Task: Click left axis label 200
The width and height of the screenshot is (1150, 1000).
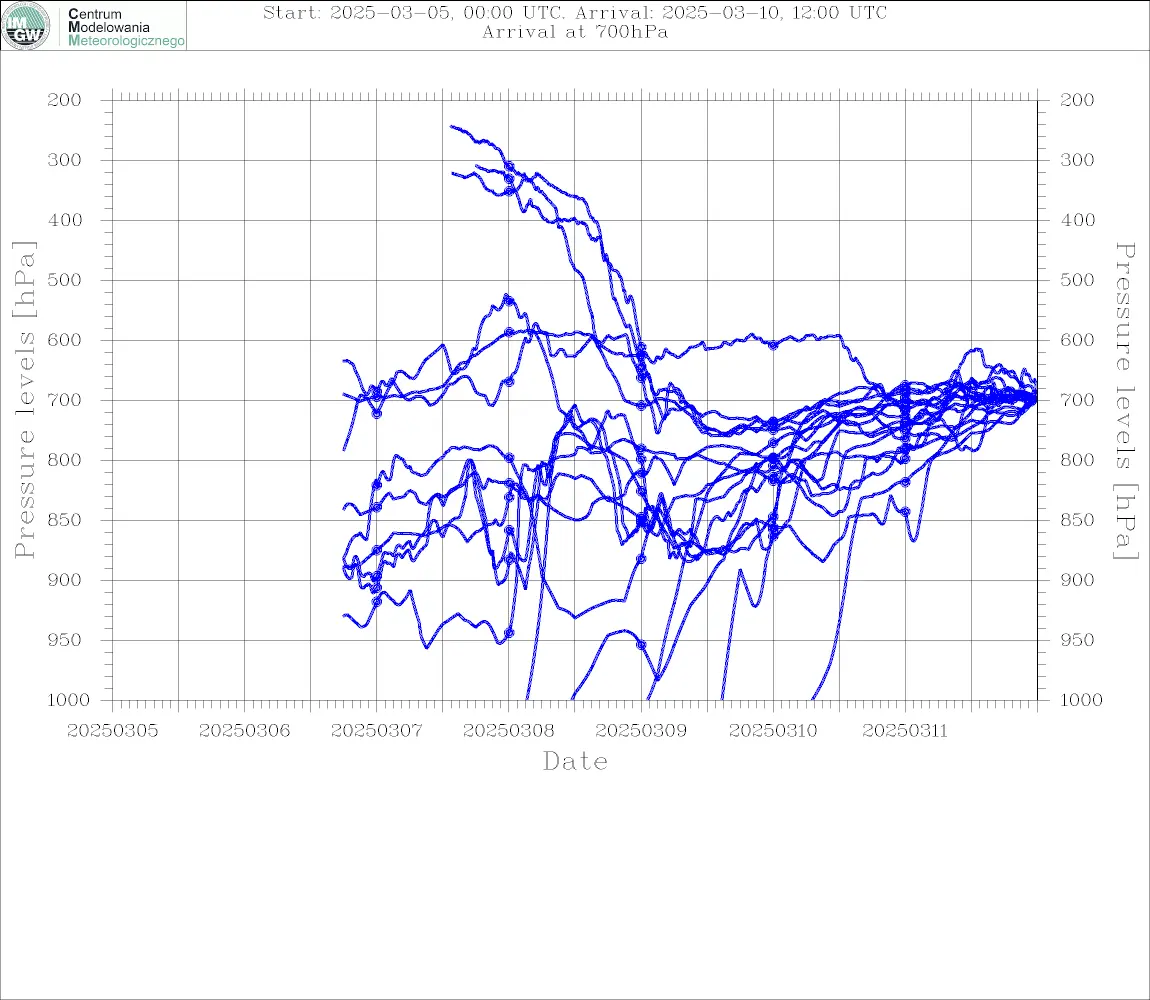Action: click(65, 100)
